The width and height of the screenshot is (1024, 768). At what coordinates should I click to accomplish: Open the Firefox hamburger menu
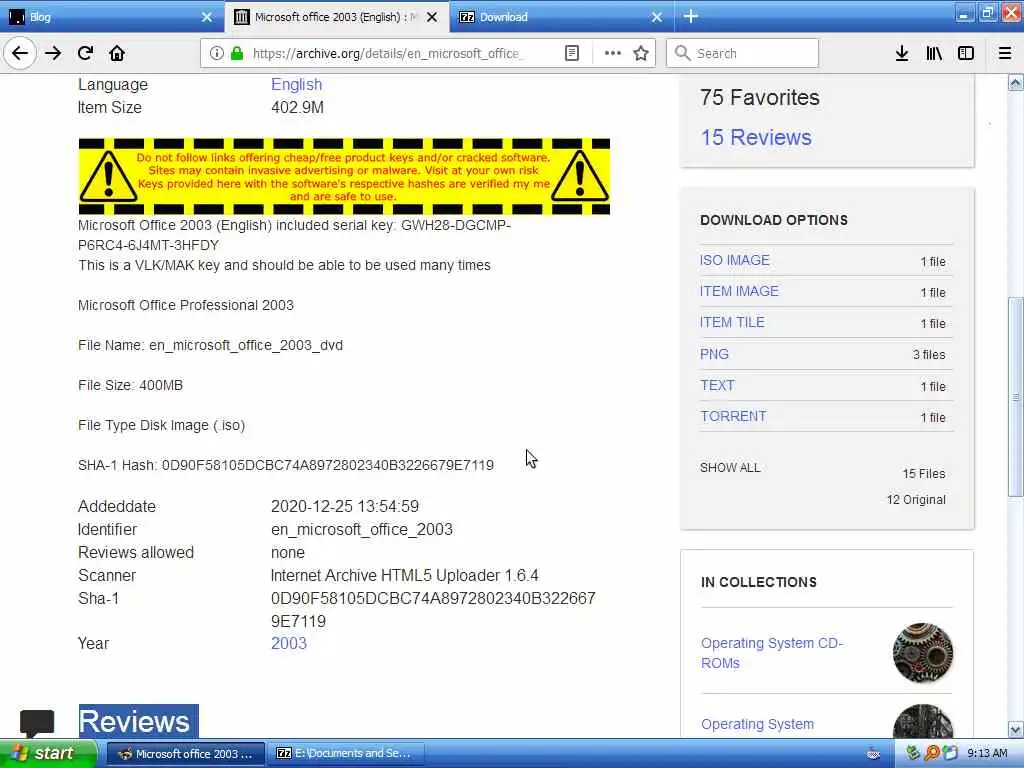tap(1005, 53)
